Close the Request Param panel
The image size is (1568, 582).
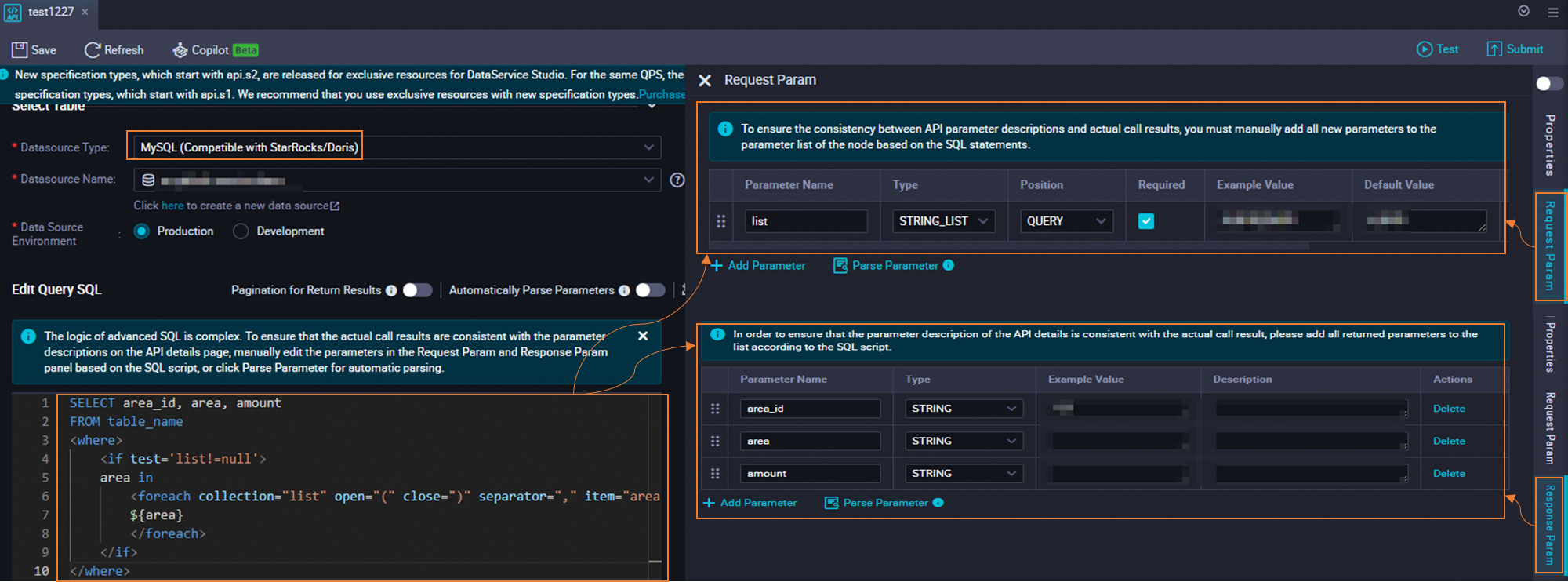[x=705, y=81]
